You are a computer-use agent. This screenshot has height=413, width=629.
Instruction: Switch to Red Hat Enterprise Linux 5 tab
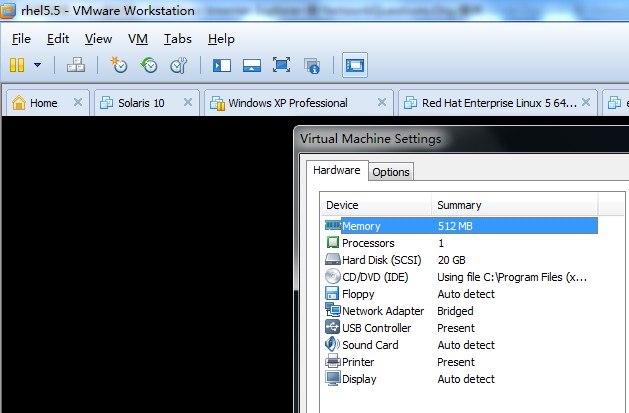[x=498, y=103]
